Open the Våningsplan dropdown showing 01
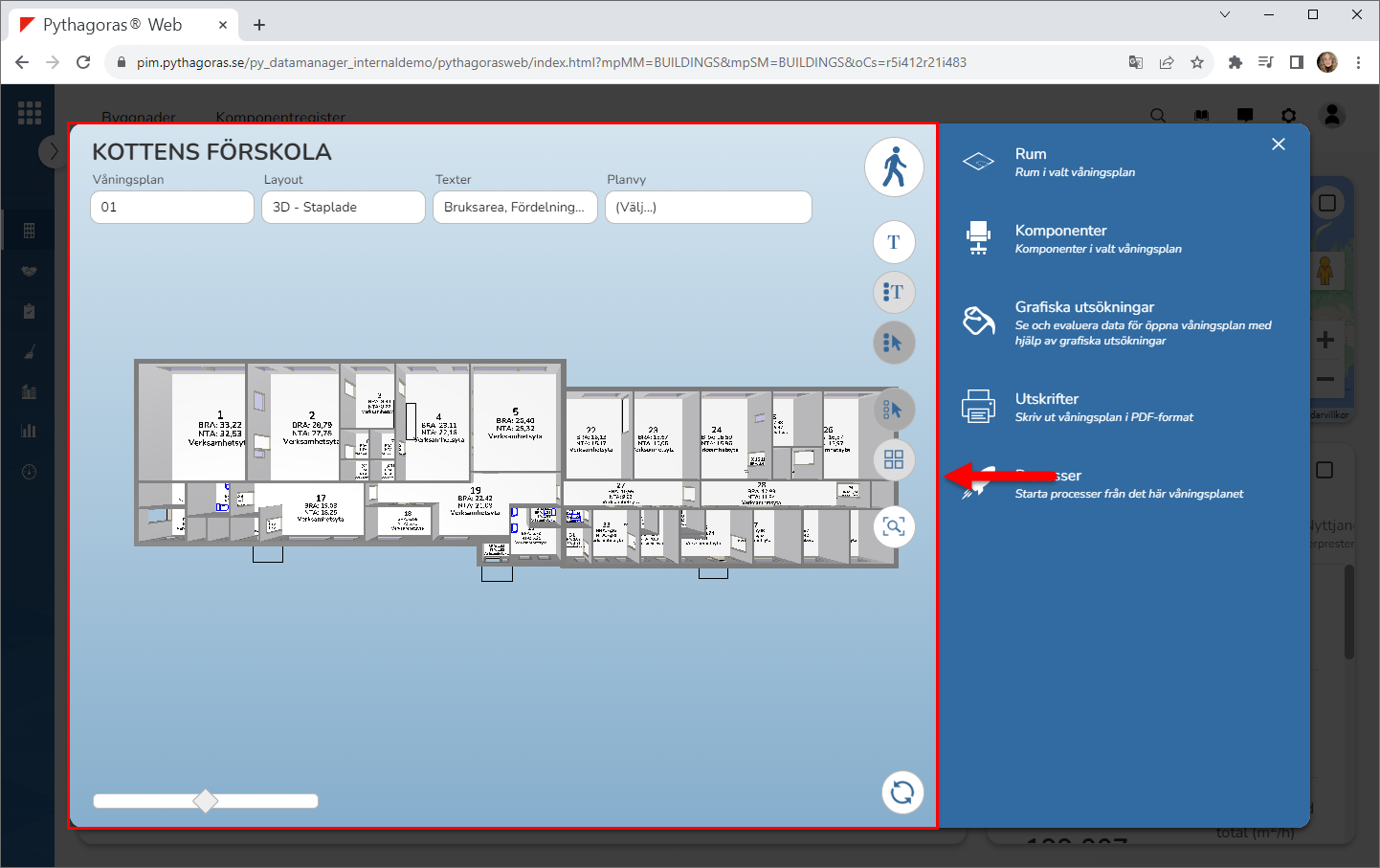1380x868 pixels. point(172,207)
